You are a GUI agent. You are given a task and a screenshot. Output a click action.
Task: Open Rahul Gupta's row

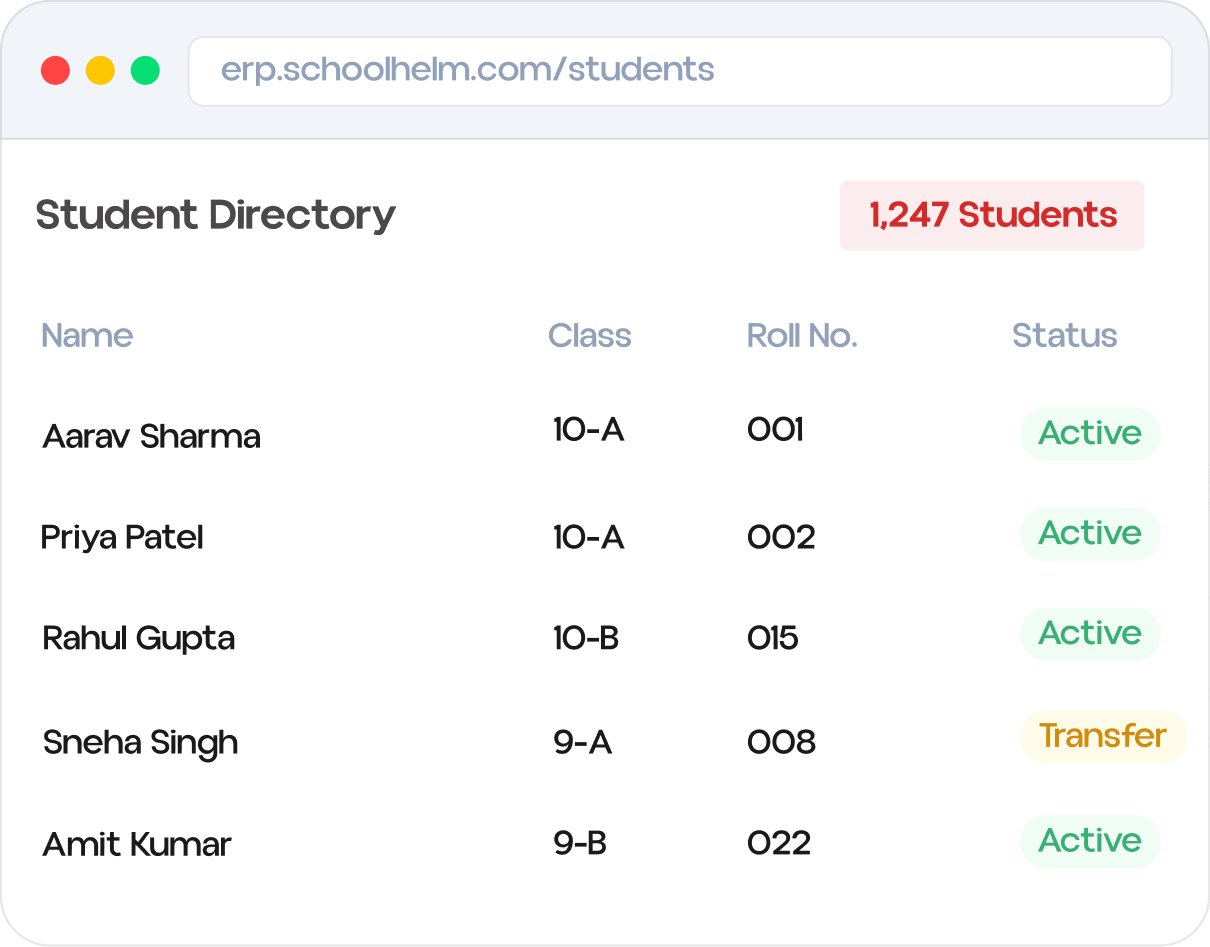(x=139, y=638)
